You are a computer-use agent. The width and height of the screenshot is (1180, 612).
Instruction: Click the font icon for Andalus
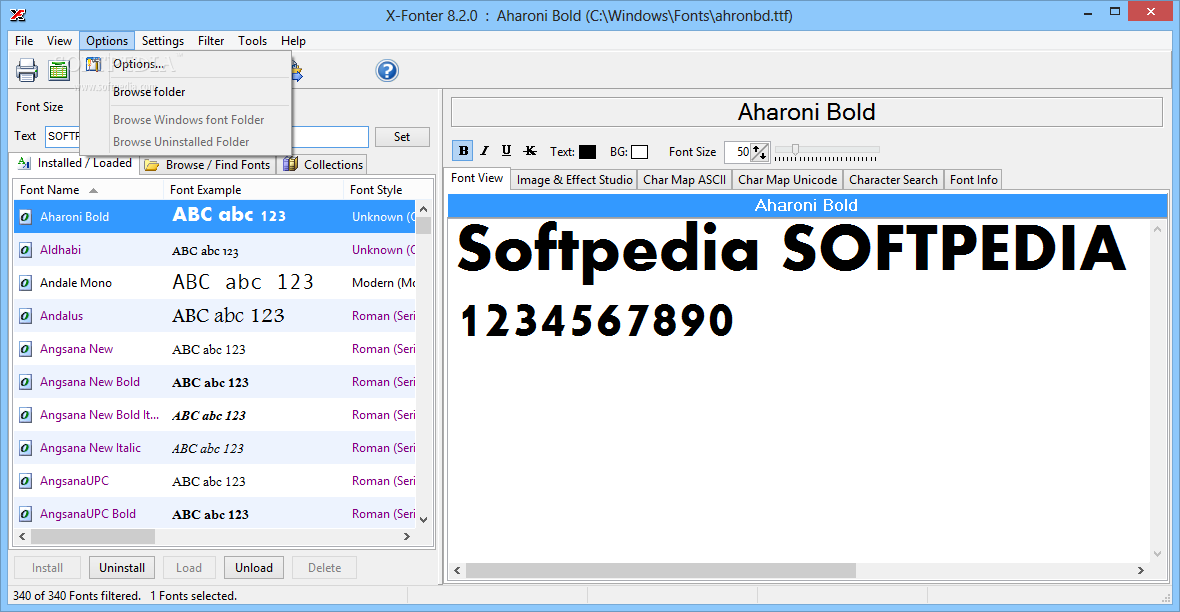pos(26,316)
